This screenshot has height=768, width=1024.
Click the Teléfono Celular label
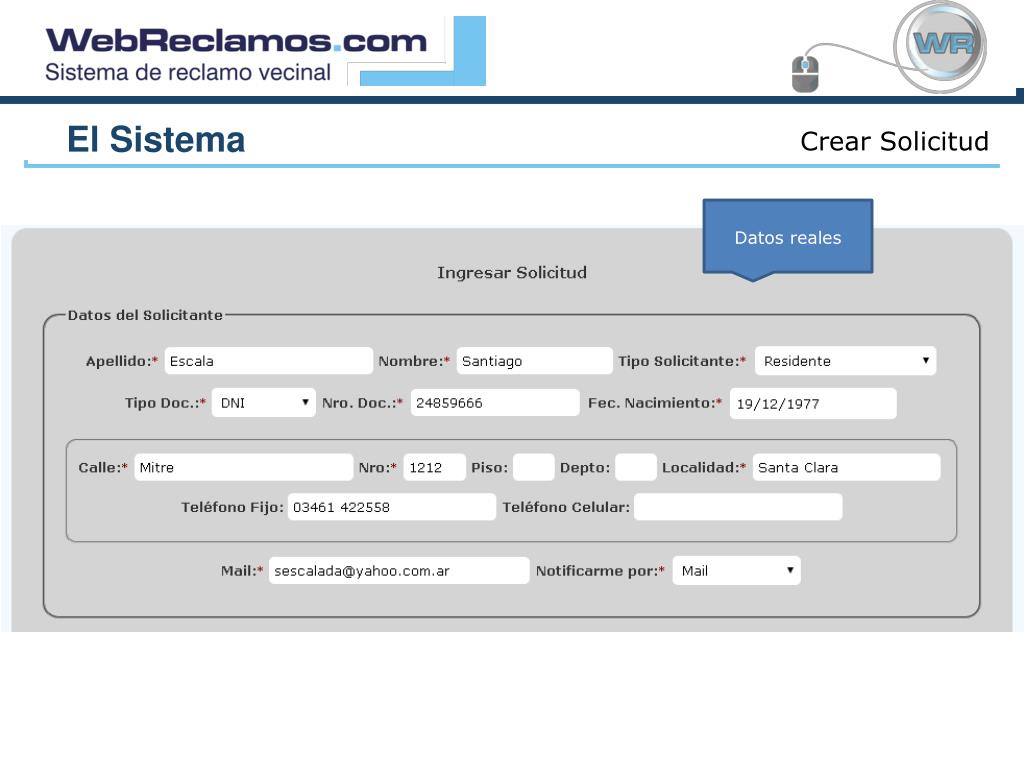tap(566, 507)
